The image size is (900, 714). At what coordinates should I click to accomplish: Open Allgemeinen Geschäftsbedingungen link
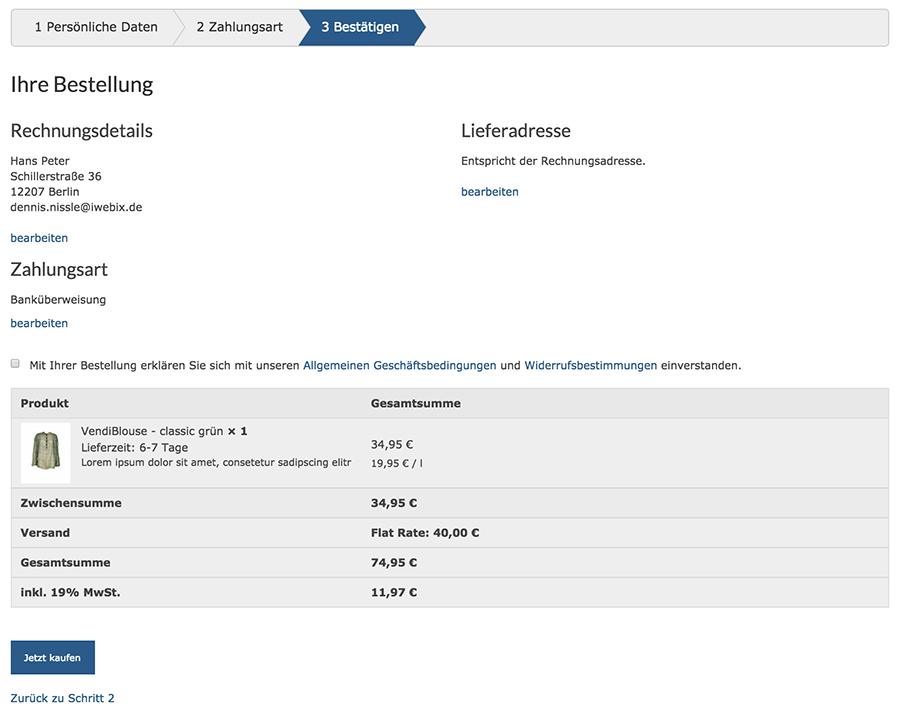pyautogui.click(x=399, y=366)
